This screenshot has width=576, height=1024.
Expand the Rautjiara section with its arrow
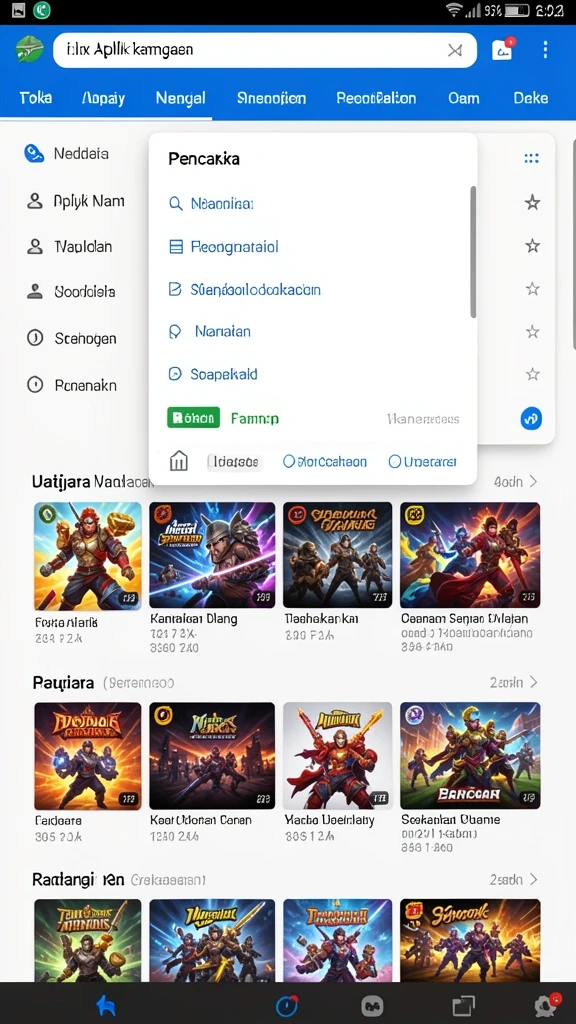[534, 682]
